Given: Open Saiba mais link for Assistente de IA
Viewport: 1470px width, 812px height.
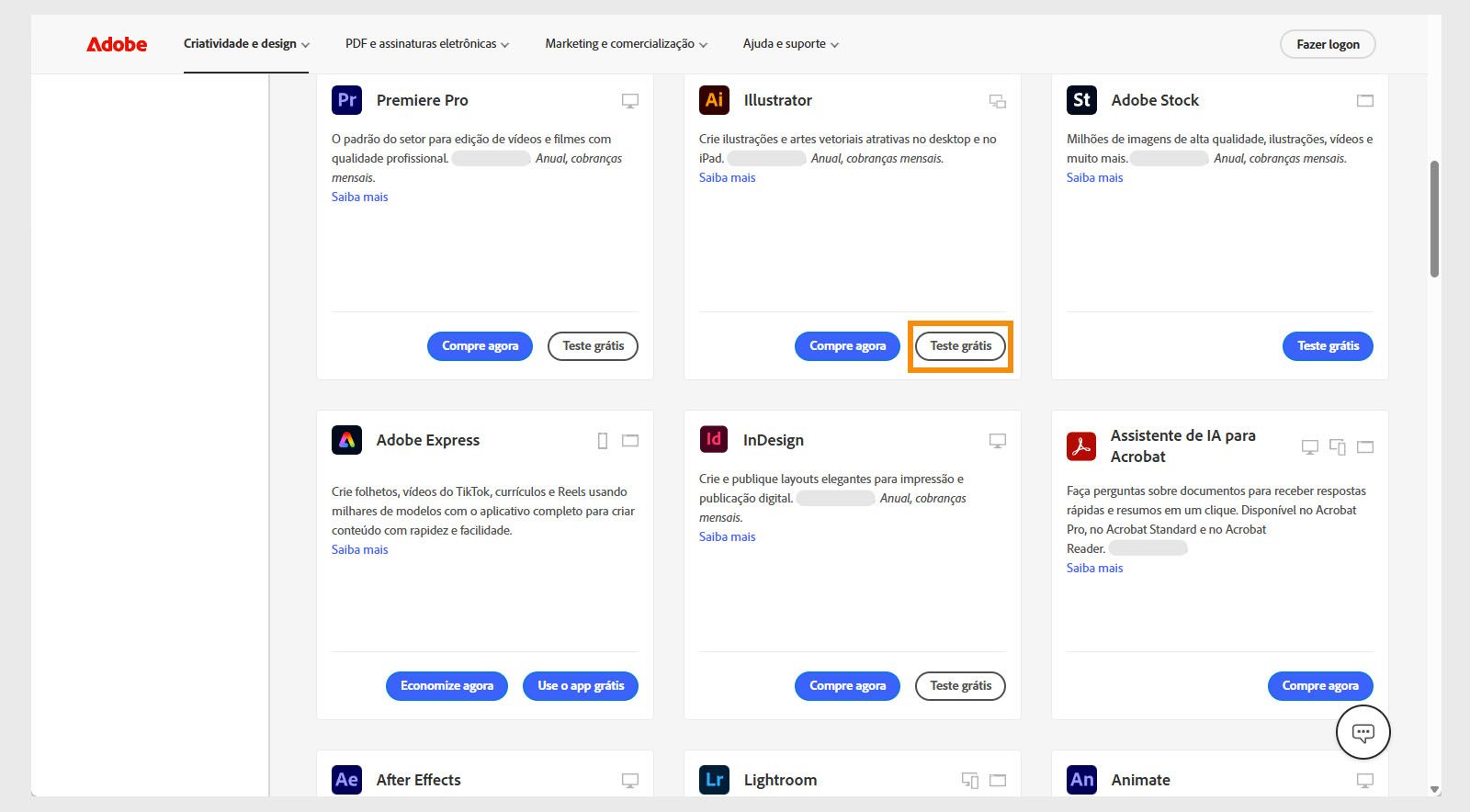Looking at the screenshot, I should coord(1095,569).
